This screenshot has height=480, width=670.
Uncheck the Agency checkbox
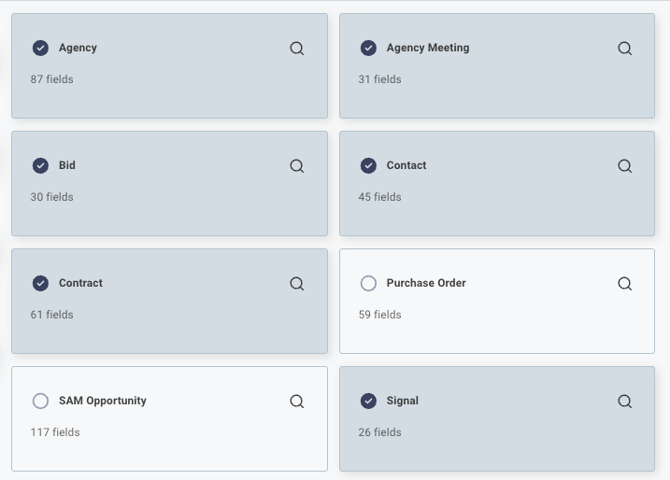(41, 48)
